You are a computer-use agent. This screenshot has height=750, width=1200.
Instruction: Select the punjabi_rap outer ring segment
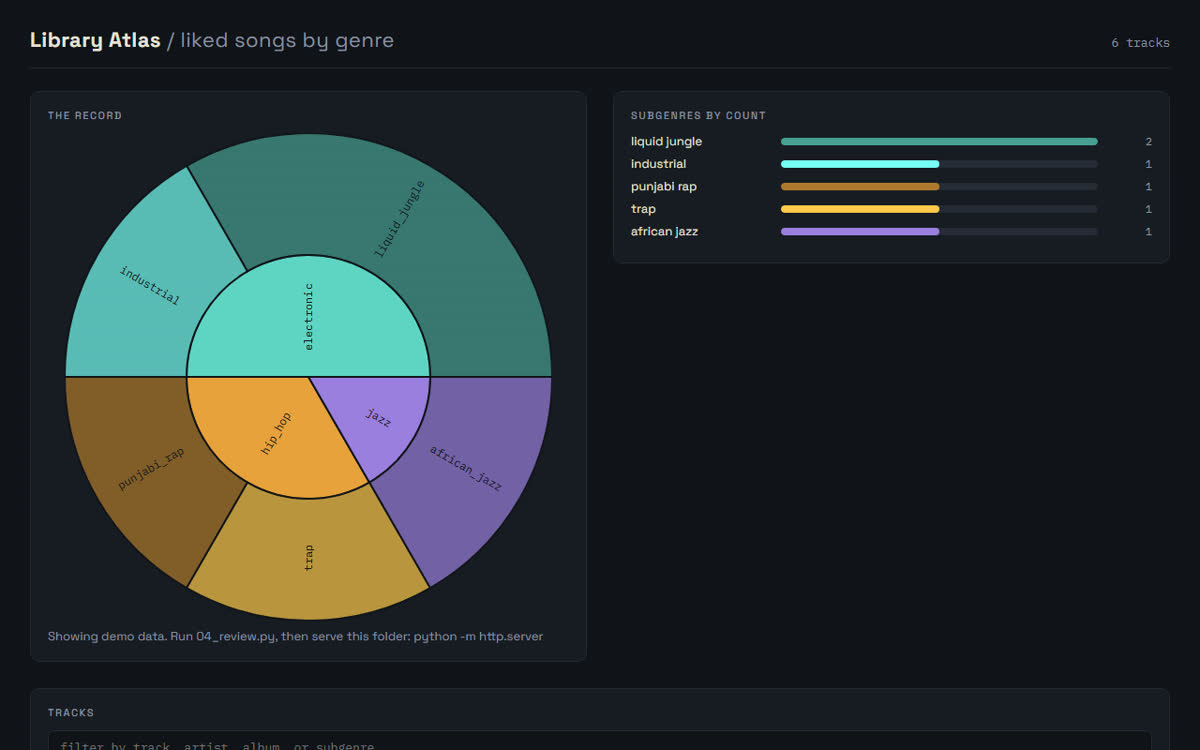coord(150,468)
